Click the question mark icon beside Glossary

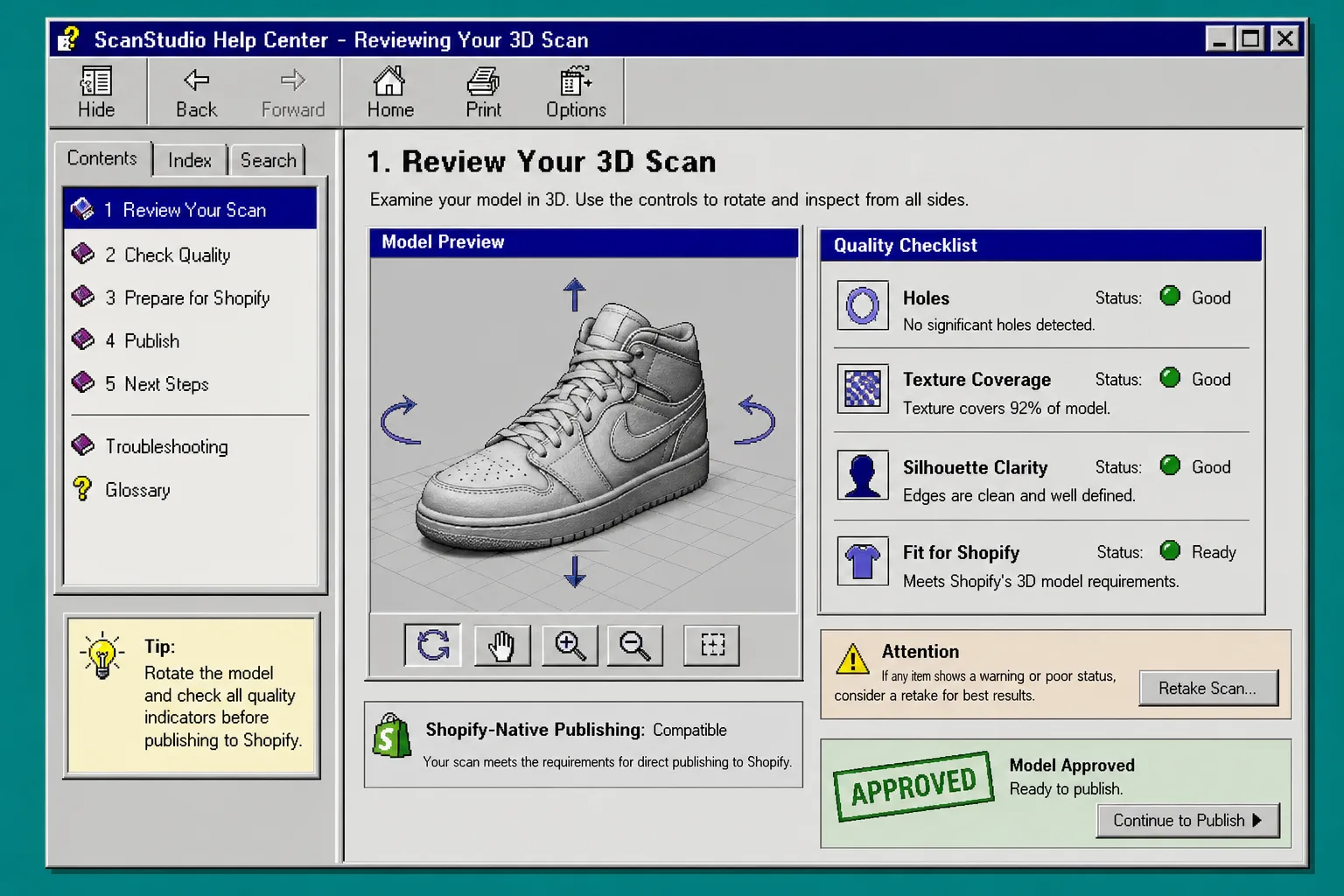tap(82, 488)
